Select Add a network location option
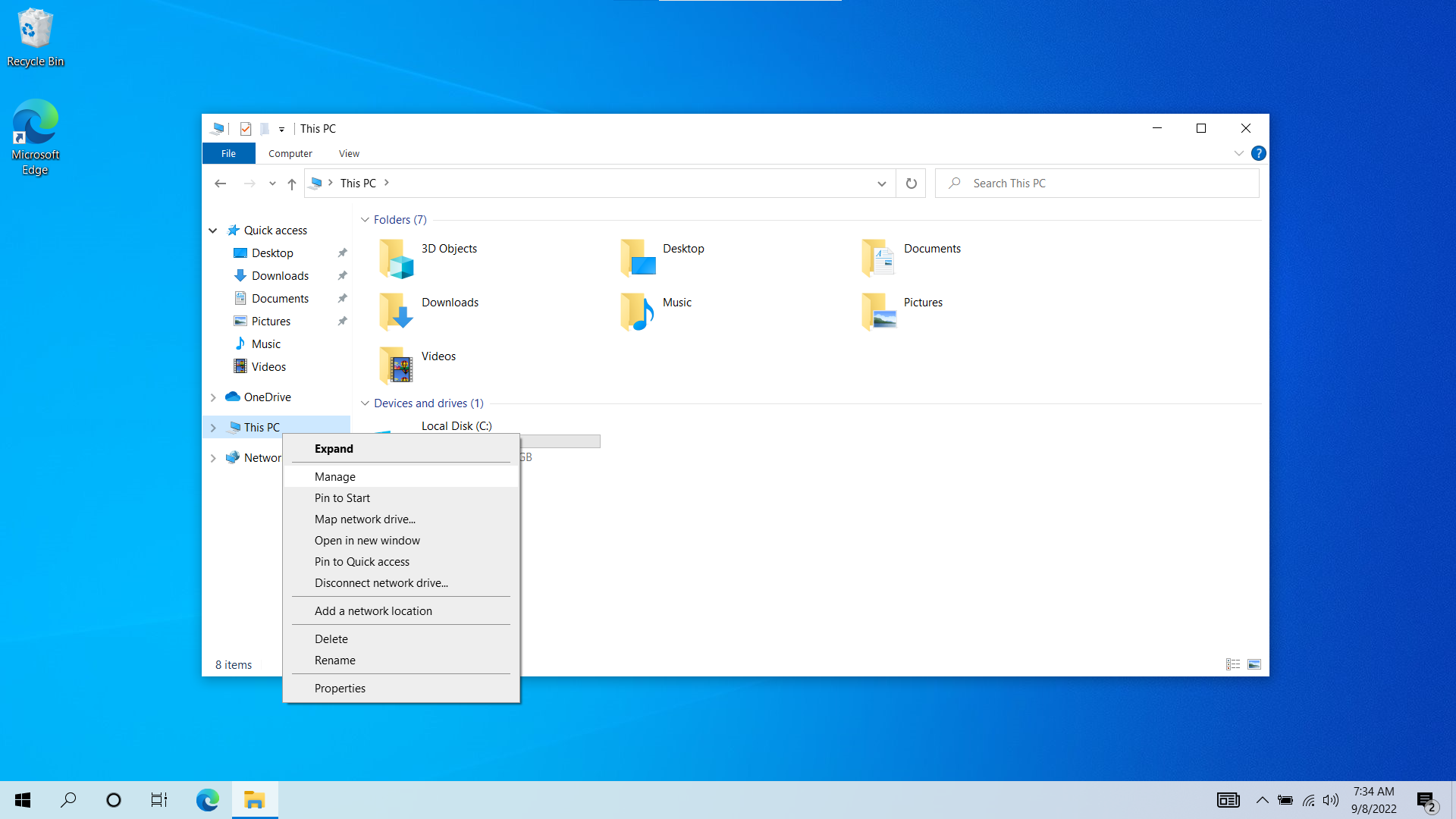 [x=373, y=610]
